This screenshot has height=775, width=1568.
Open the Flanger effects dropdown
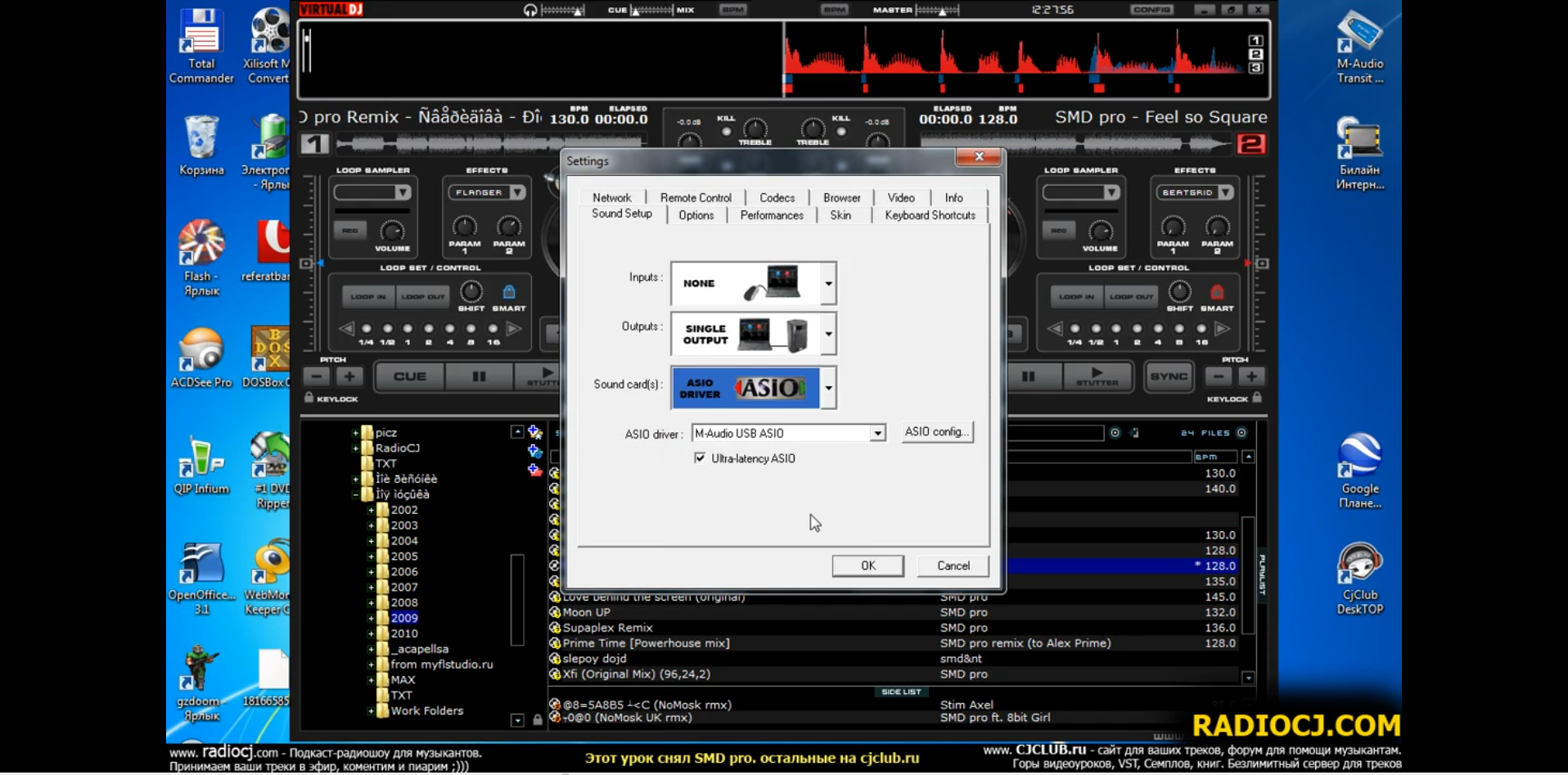click(x=517, y=192)
